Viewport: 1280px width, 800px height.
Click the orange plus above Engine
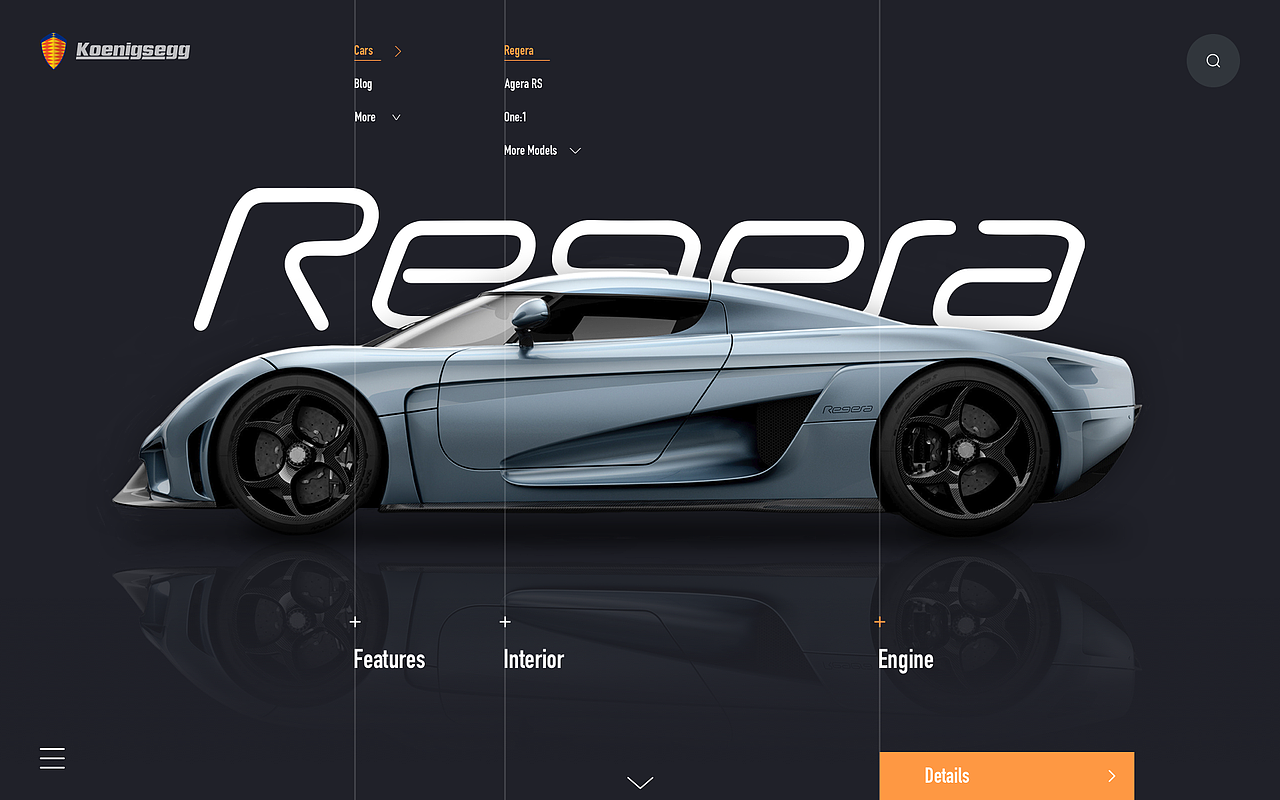point(880,622)
